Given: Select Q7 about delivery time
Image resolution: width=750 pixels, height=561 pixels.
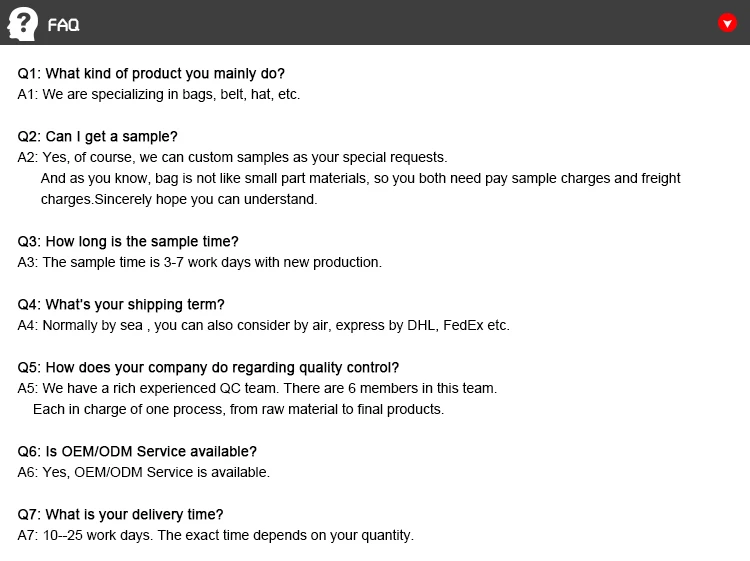Looking at the screenshot, I should pyautogui.click(x=120, y=514).
